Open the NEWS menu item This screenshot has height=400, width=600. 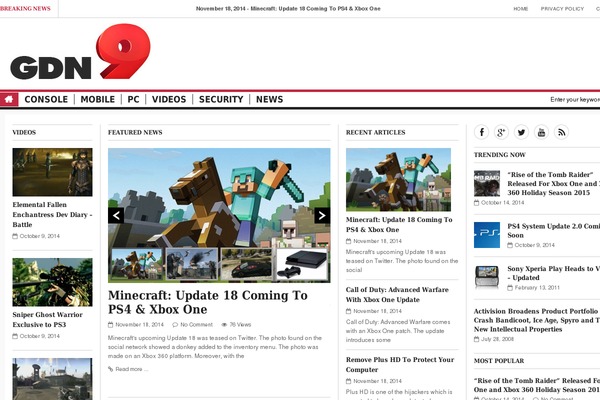(x=269, y=100)
